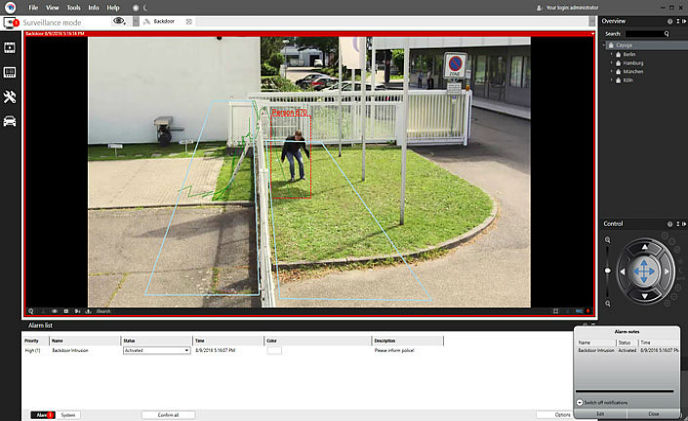Screen dimensions: 688x421
Task: Click the app logo in title bar
Action: point(10,7)
